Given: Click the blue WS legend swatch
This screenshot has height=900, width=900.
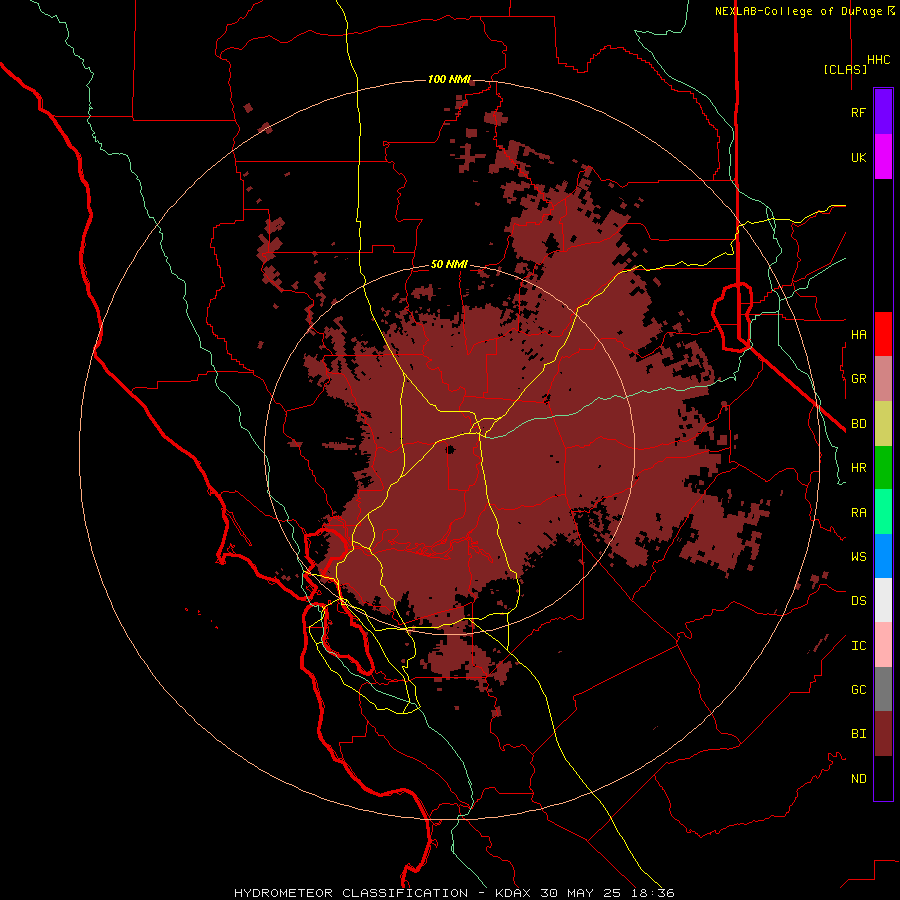Looking at the screenshot, I should [x=883, y=556].
